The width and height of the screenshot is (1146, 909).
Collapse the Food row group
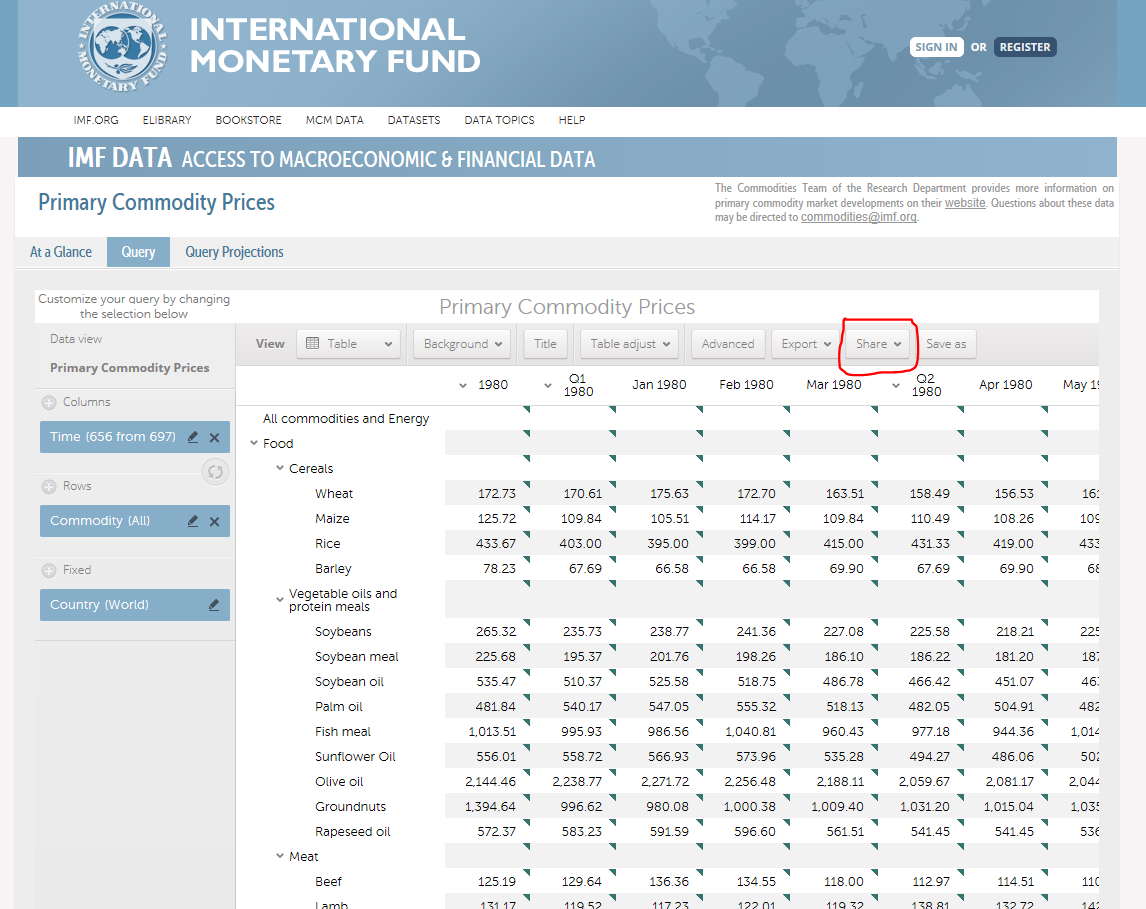coord(254,444)
